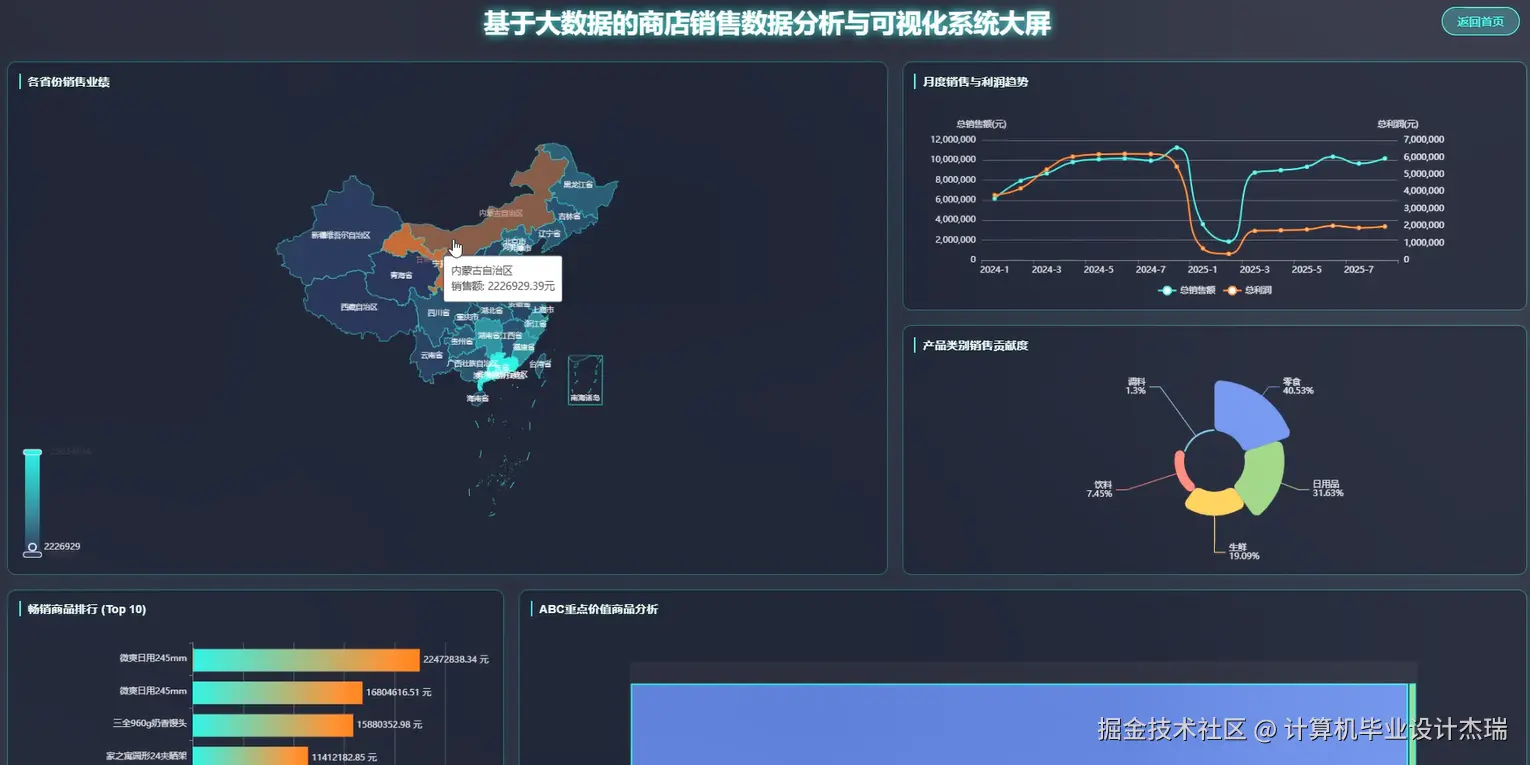Click the 三全960g奶香馒头 product label

(x=150, y=724)
